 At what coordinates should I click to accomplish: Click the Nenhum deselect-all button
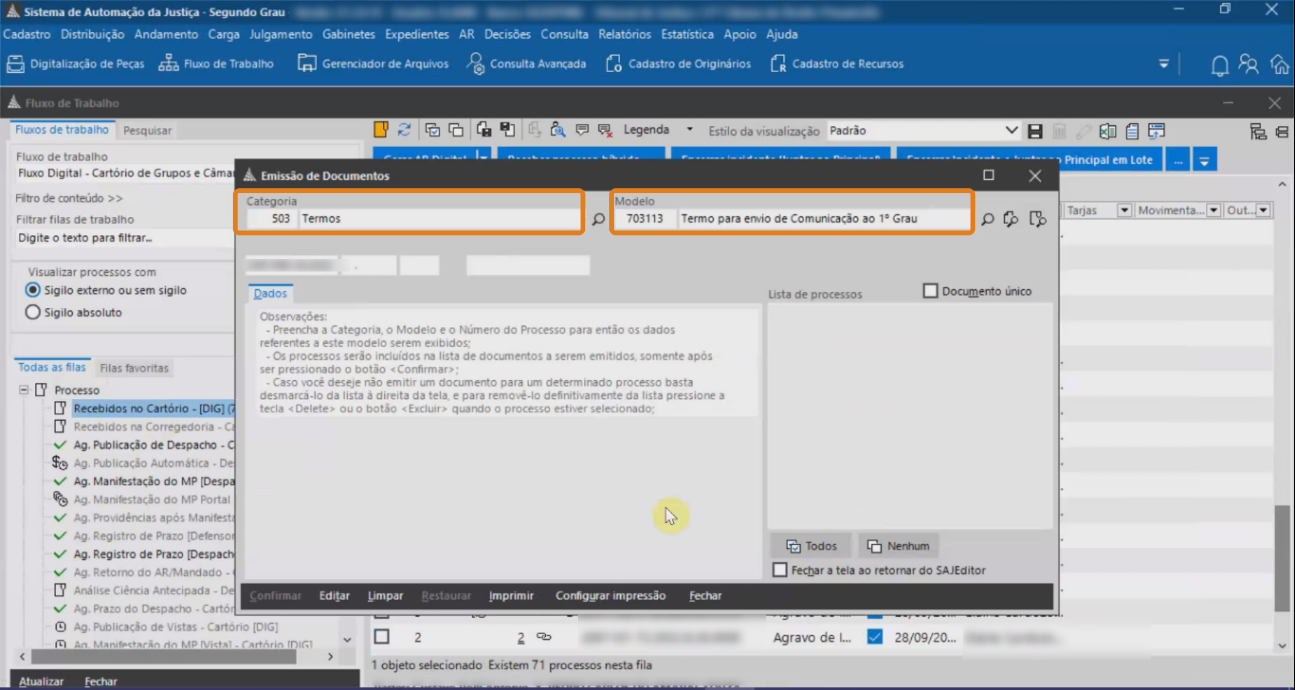pos(898,546)
